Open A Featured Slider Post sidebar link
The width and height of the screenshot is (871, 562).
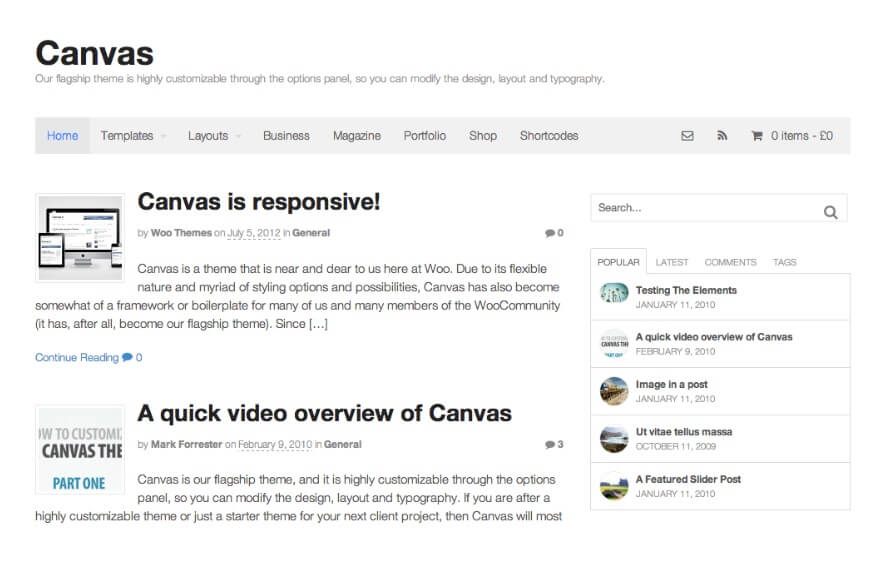click(x=688, y=479)
